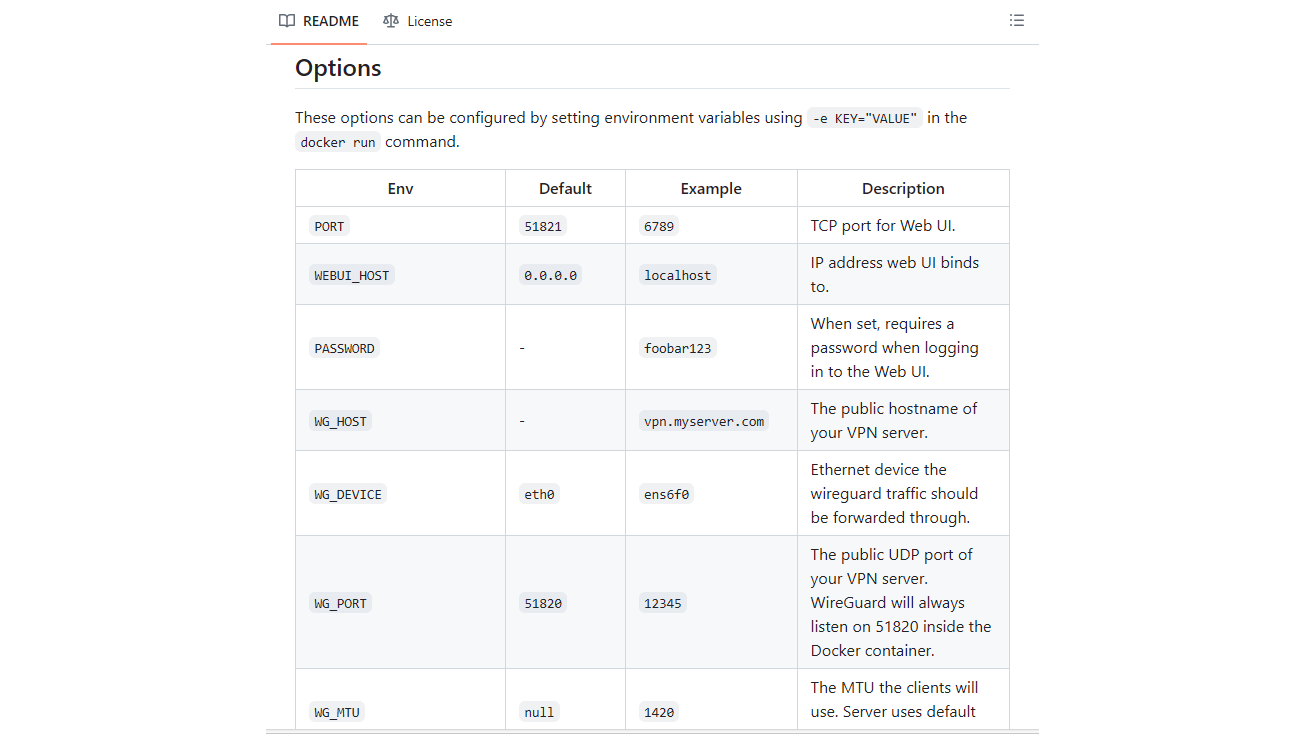Click the docker run code snippet
This screenshot has height=734, width=1305.
338,143
